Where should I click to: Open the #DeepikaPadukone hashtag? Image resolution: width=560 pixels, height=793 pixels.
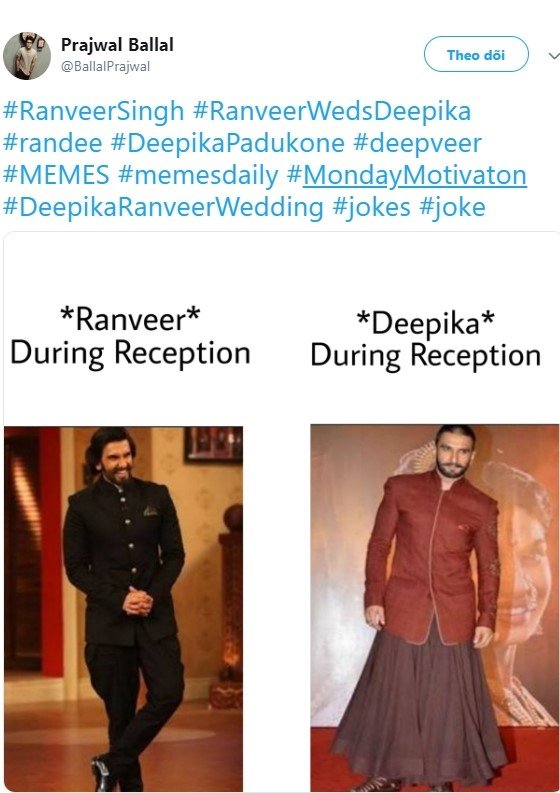[x=227, y=143]
